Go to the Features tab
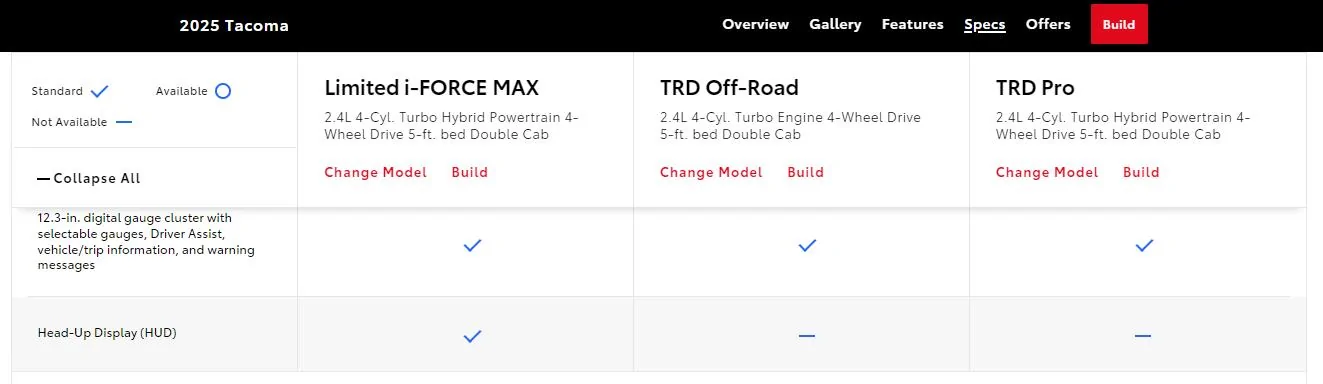This screenshot has width=1323, height=384. pyautogui.click(x=912, y=24)
